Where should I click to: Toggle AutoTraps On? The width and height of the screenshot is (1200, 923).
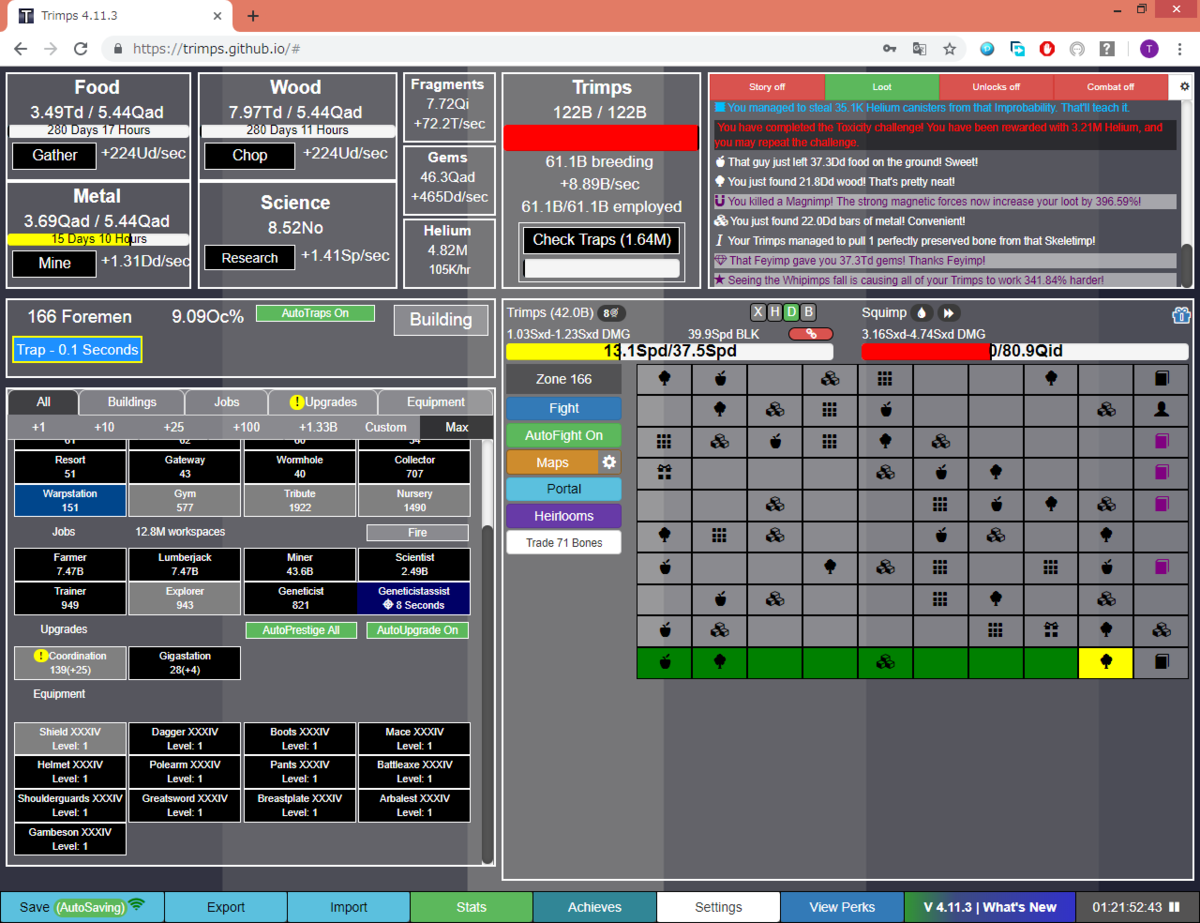[x=315, y=313]
